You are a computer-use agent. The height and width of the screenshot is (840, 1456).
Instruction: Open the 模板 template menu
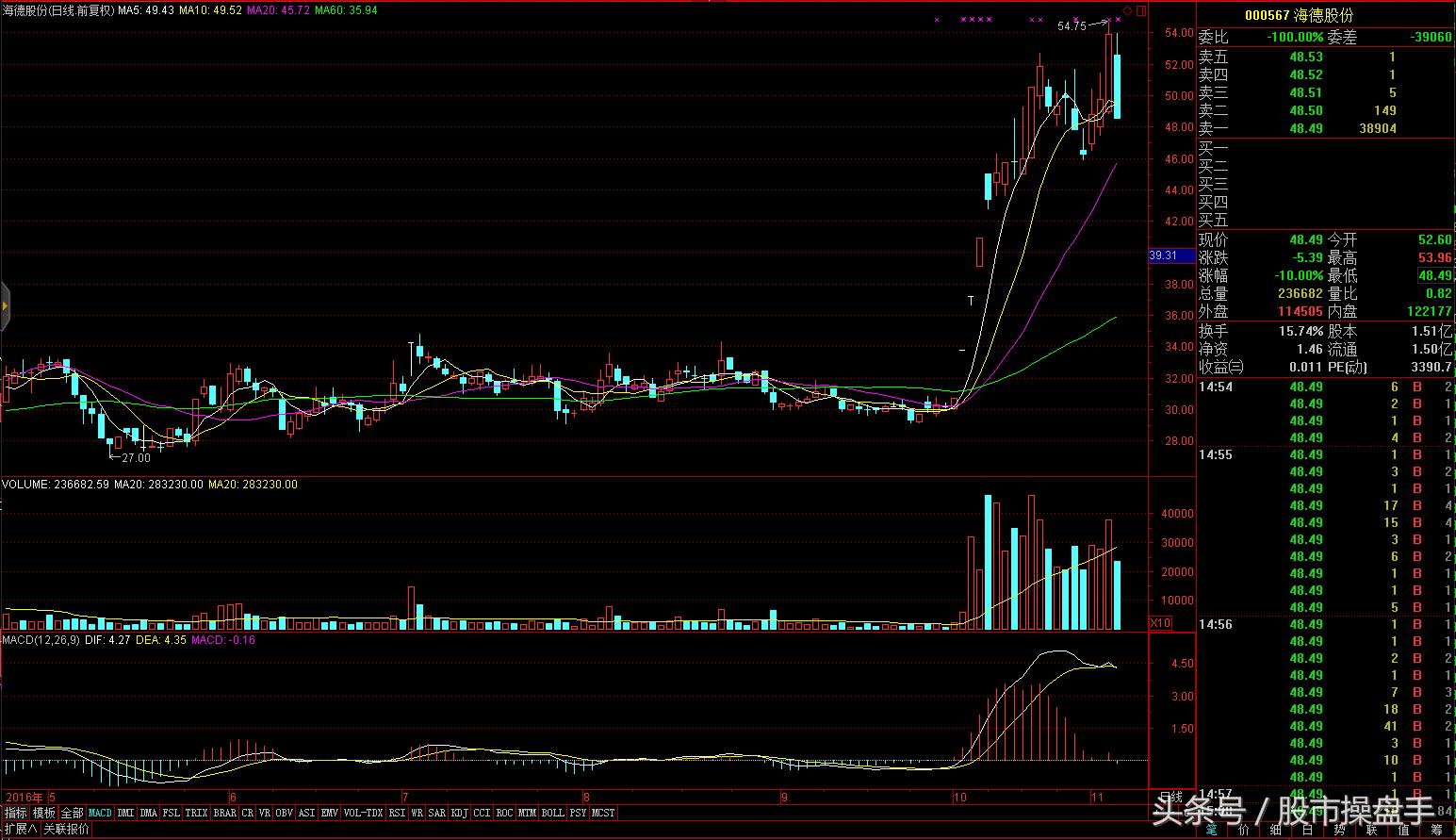pyautogui.click(x=44, y=813)
